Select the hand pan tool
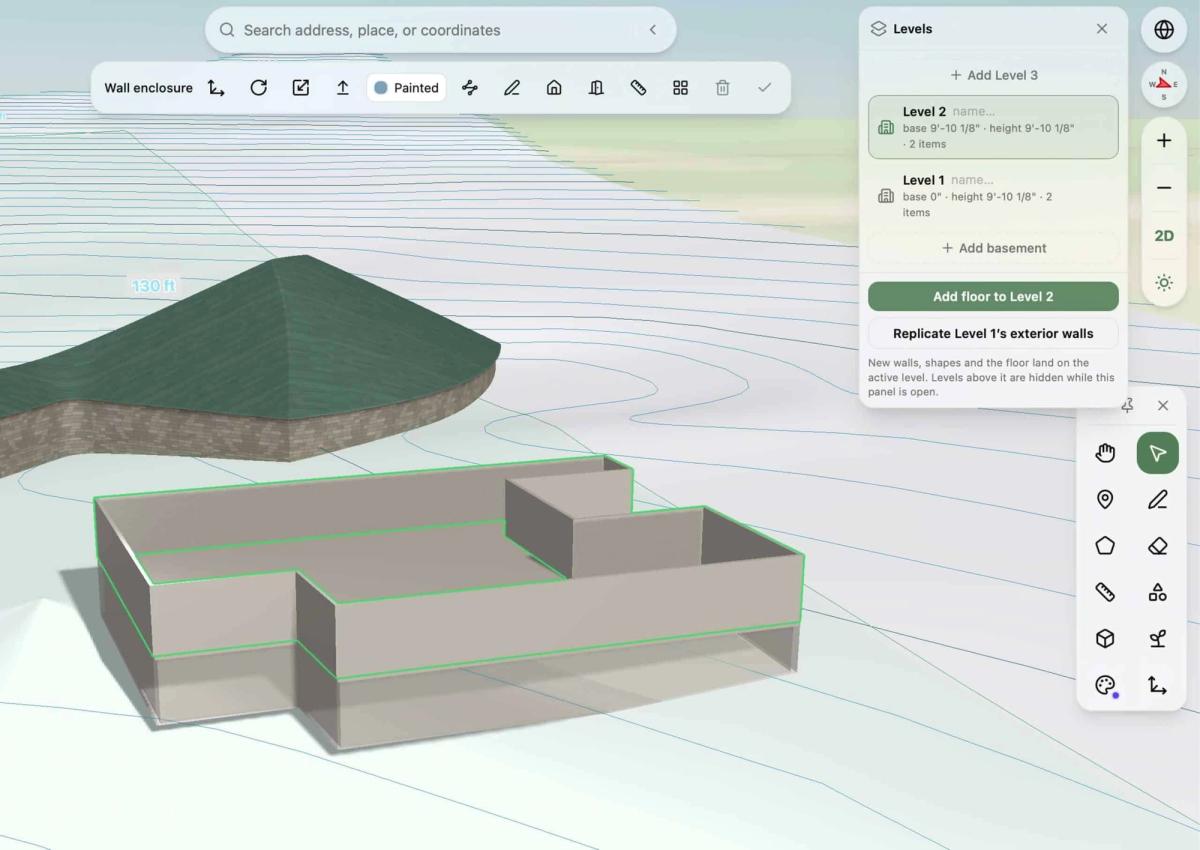Viewport: 1200px width, 850px height. pos(1105,453)
